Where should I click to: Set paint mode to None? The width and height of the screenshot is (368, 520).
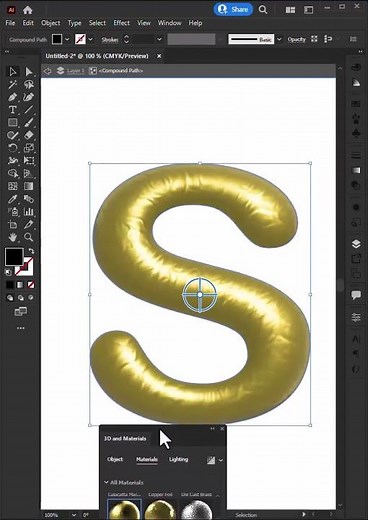pyautogui.click(x=31, y=285)
